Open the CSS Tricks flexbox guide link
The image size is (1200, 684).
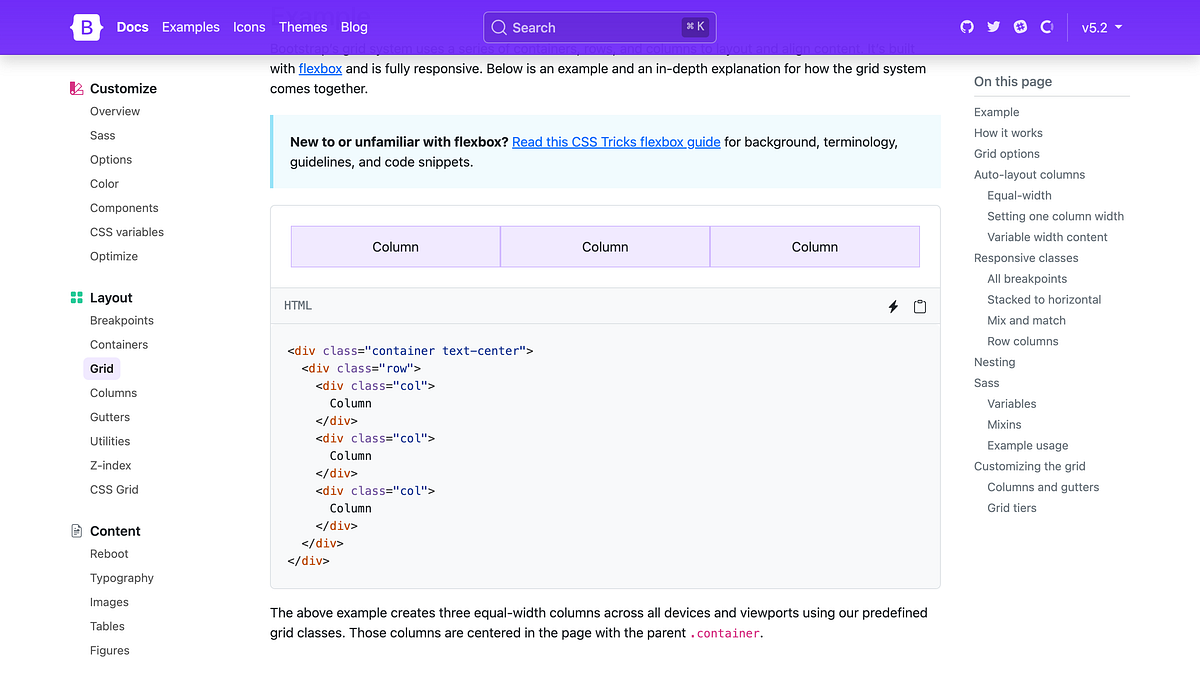tap(615, 141)
